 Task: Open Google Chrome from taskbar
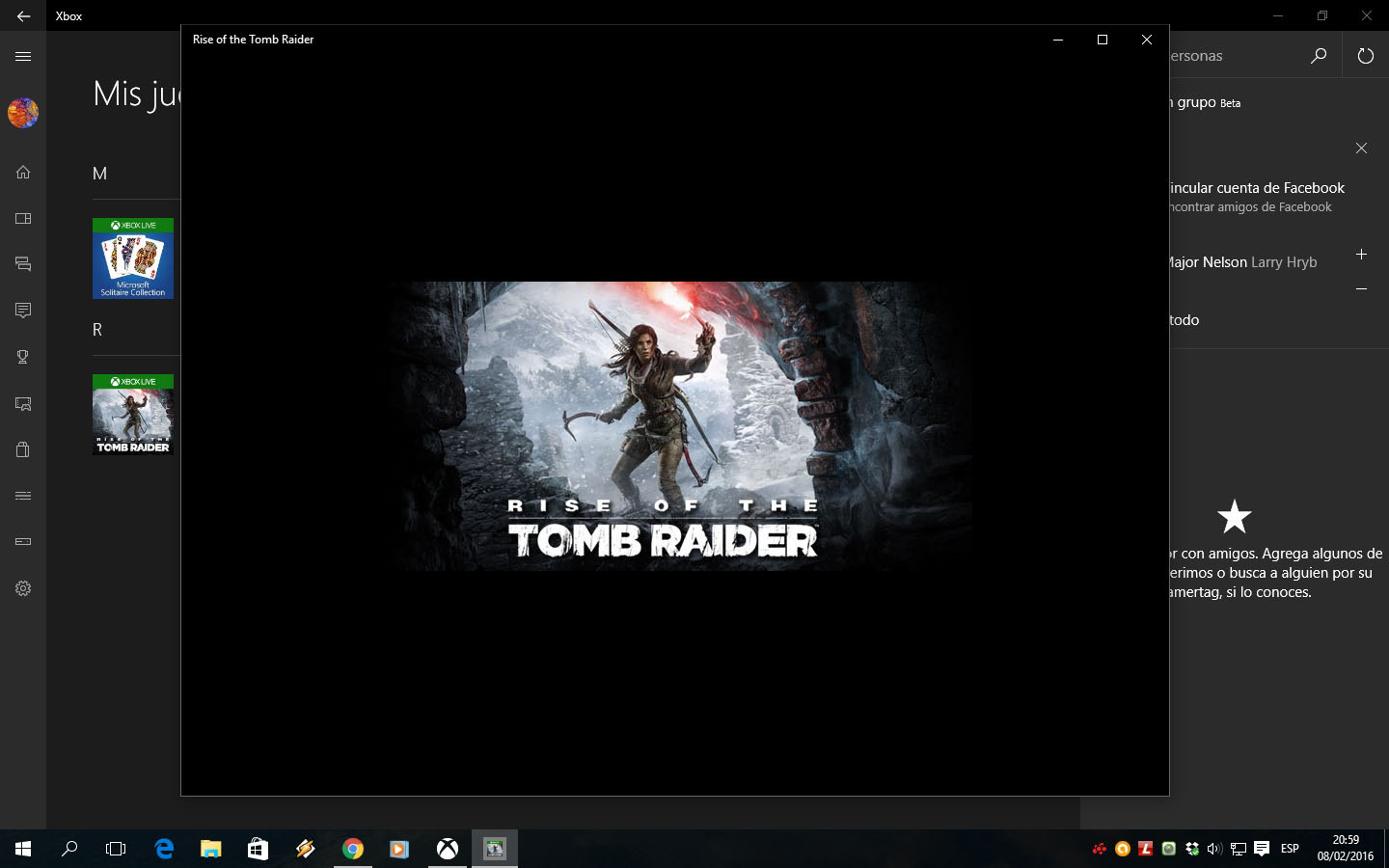click(x=353, y=849)
